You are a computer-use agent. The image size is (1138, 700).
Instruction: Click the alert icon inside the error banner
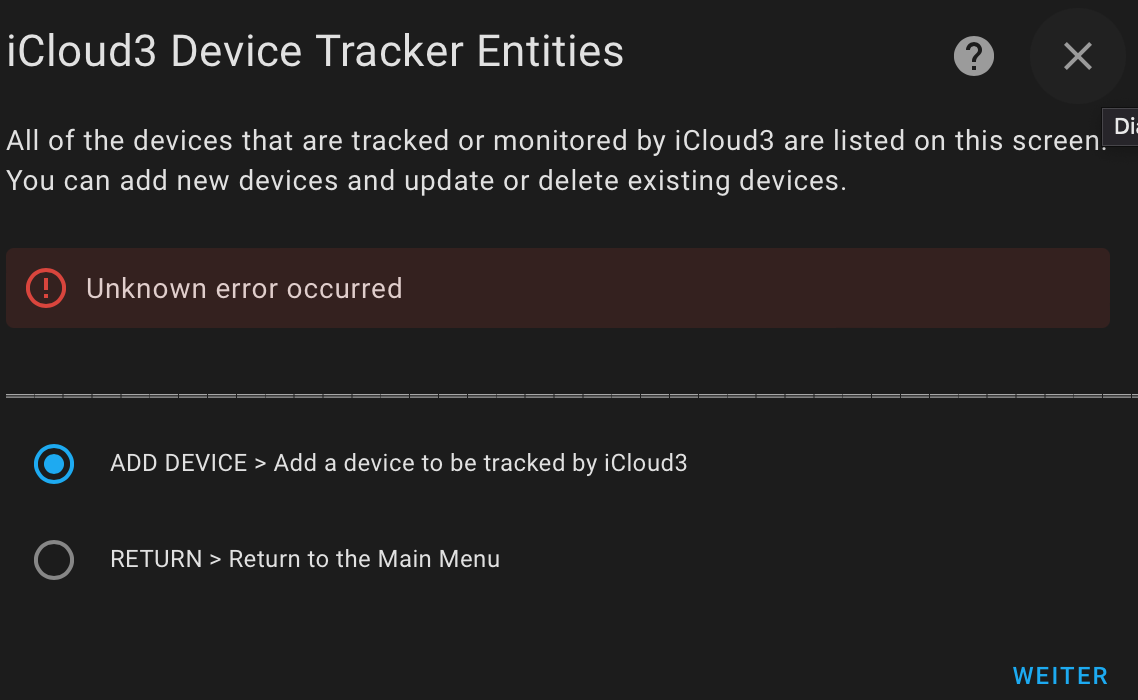[45, 288]
